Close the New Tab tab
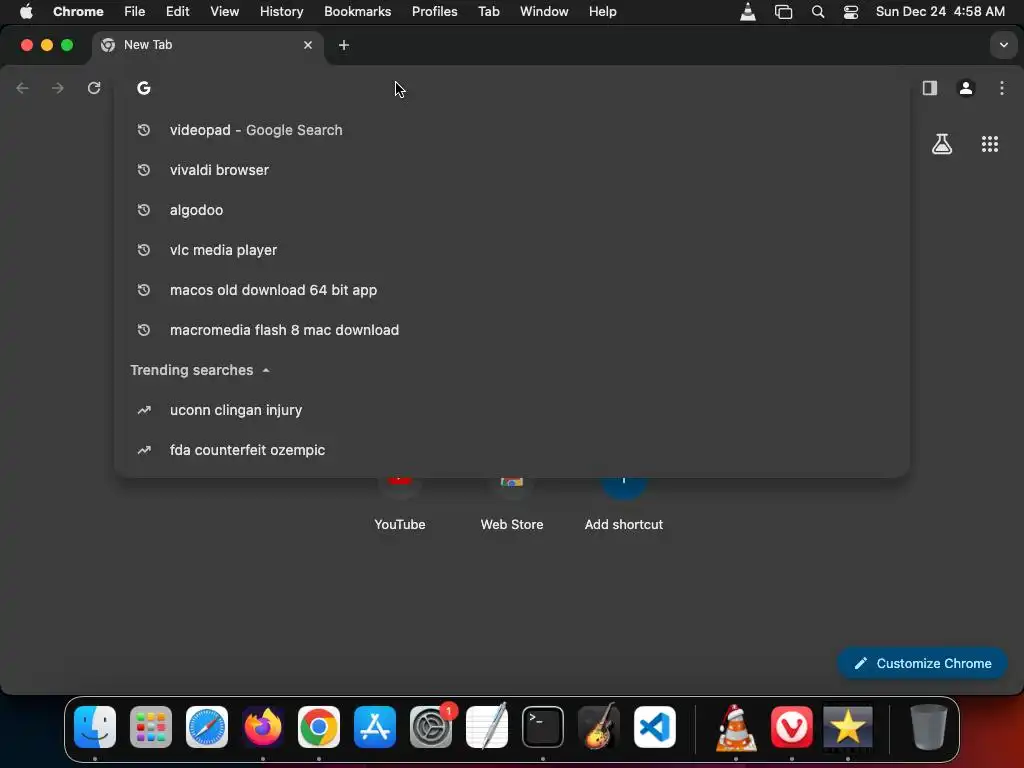The width and height of the screenshot is (1024, 768). pos(308,45)
